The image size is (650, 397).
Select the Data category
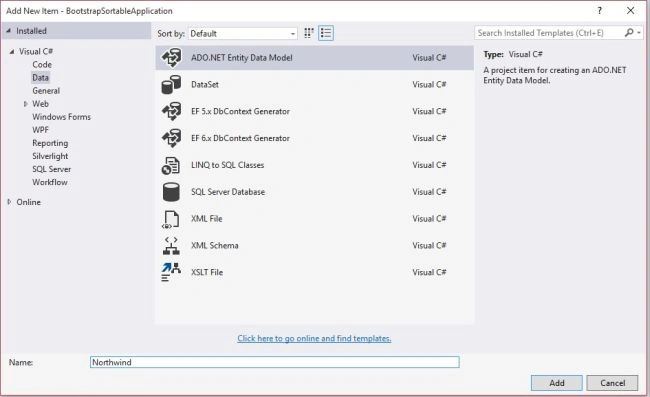[x=41, y=77]
